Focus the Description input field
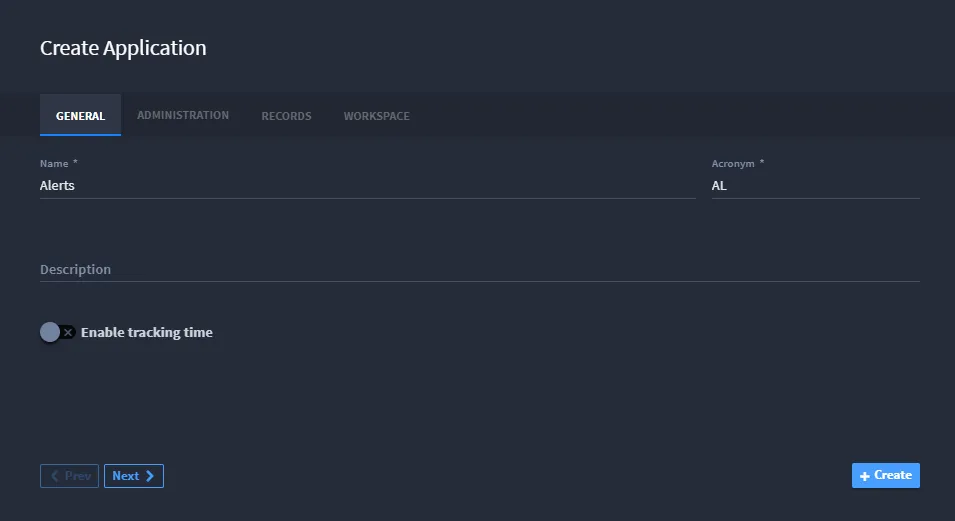This screenshot has width=955, height=521. pyautogui.click(x=480, y=269)
